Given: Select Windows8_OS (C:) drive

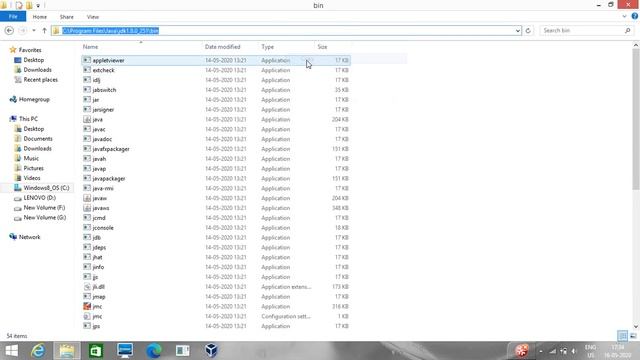Looking at the screenshot, I should pyautogui.click(x=46, y=188).
